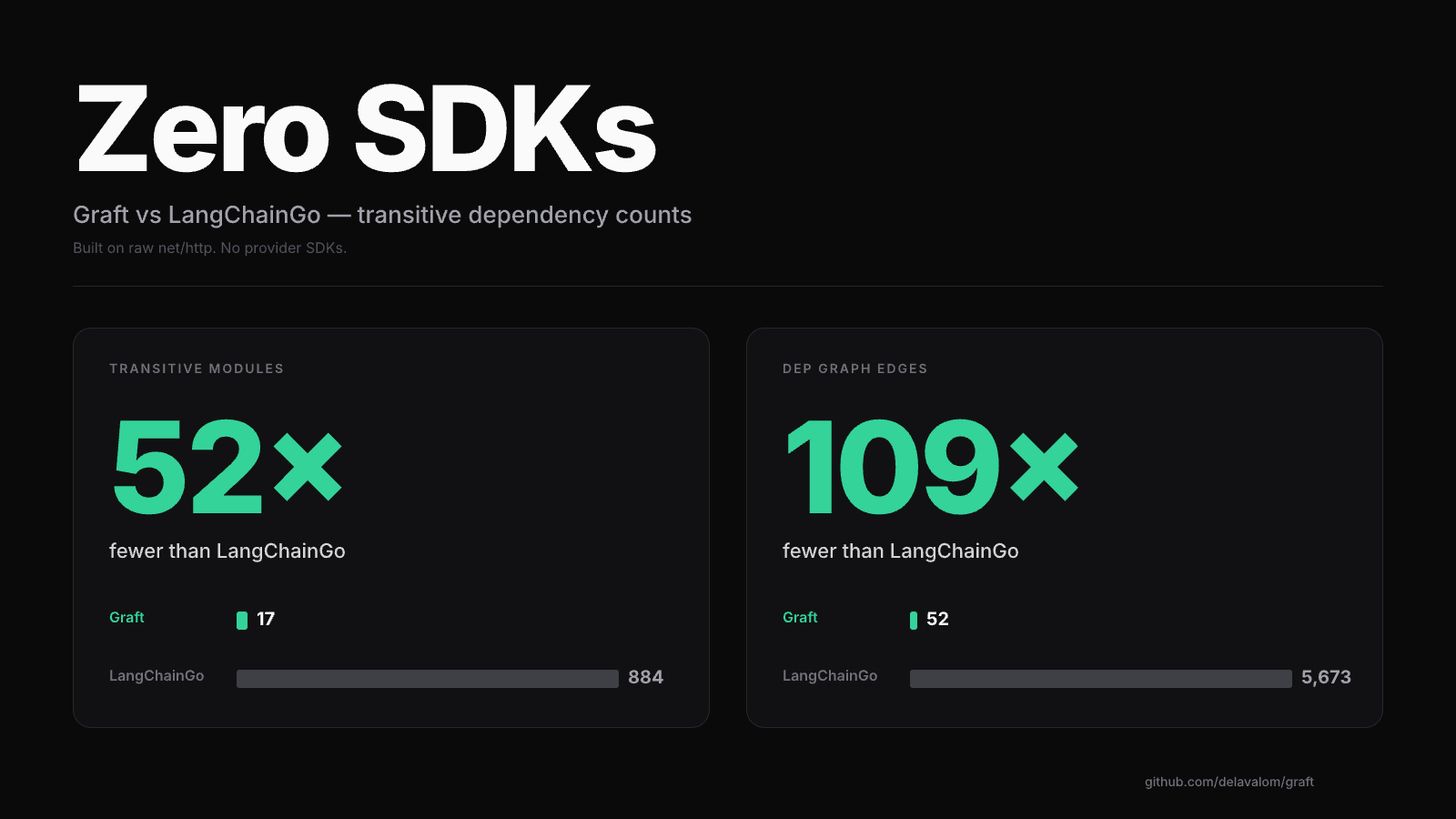Click the green Graft bar beside 17

242,621
